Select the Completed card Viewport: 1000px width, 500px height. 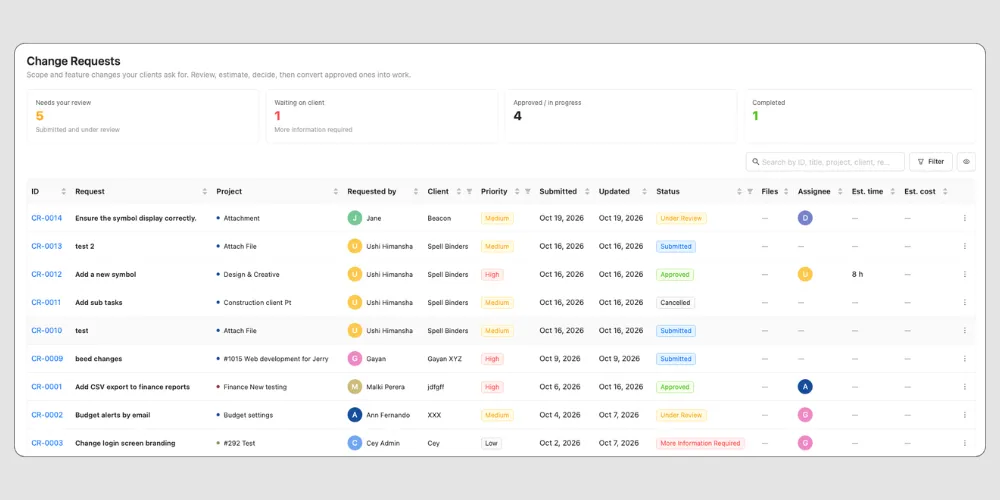(x=860, y=116)
